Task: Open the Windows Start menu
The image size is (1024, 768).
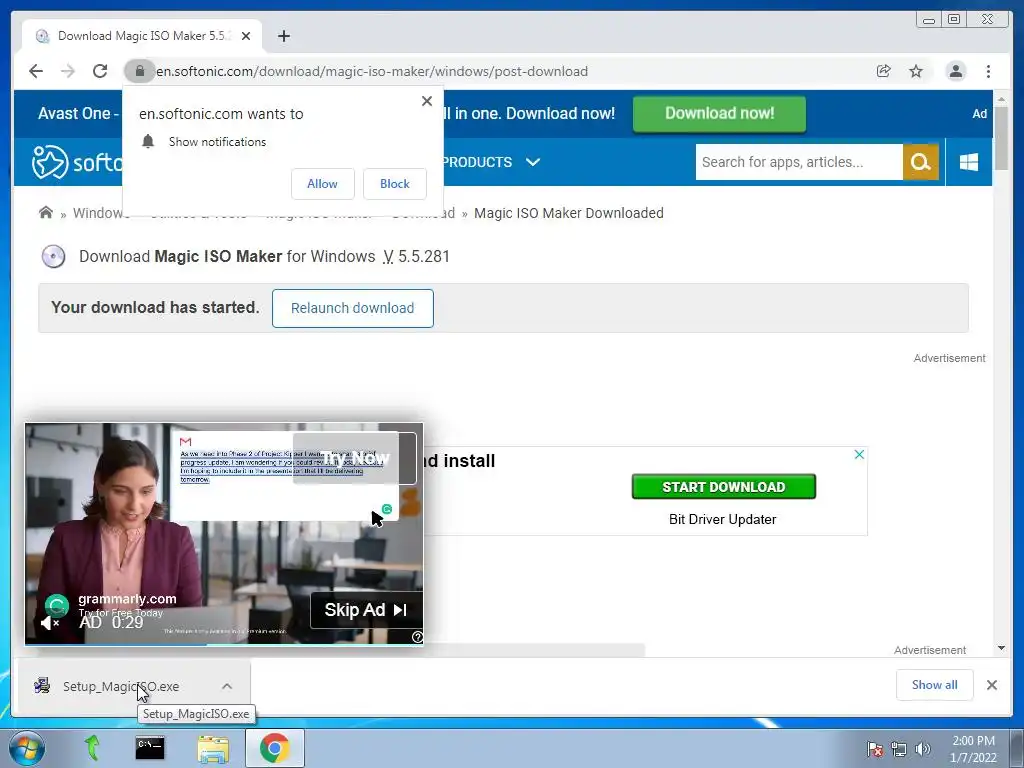Action: [27, 748]
